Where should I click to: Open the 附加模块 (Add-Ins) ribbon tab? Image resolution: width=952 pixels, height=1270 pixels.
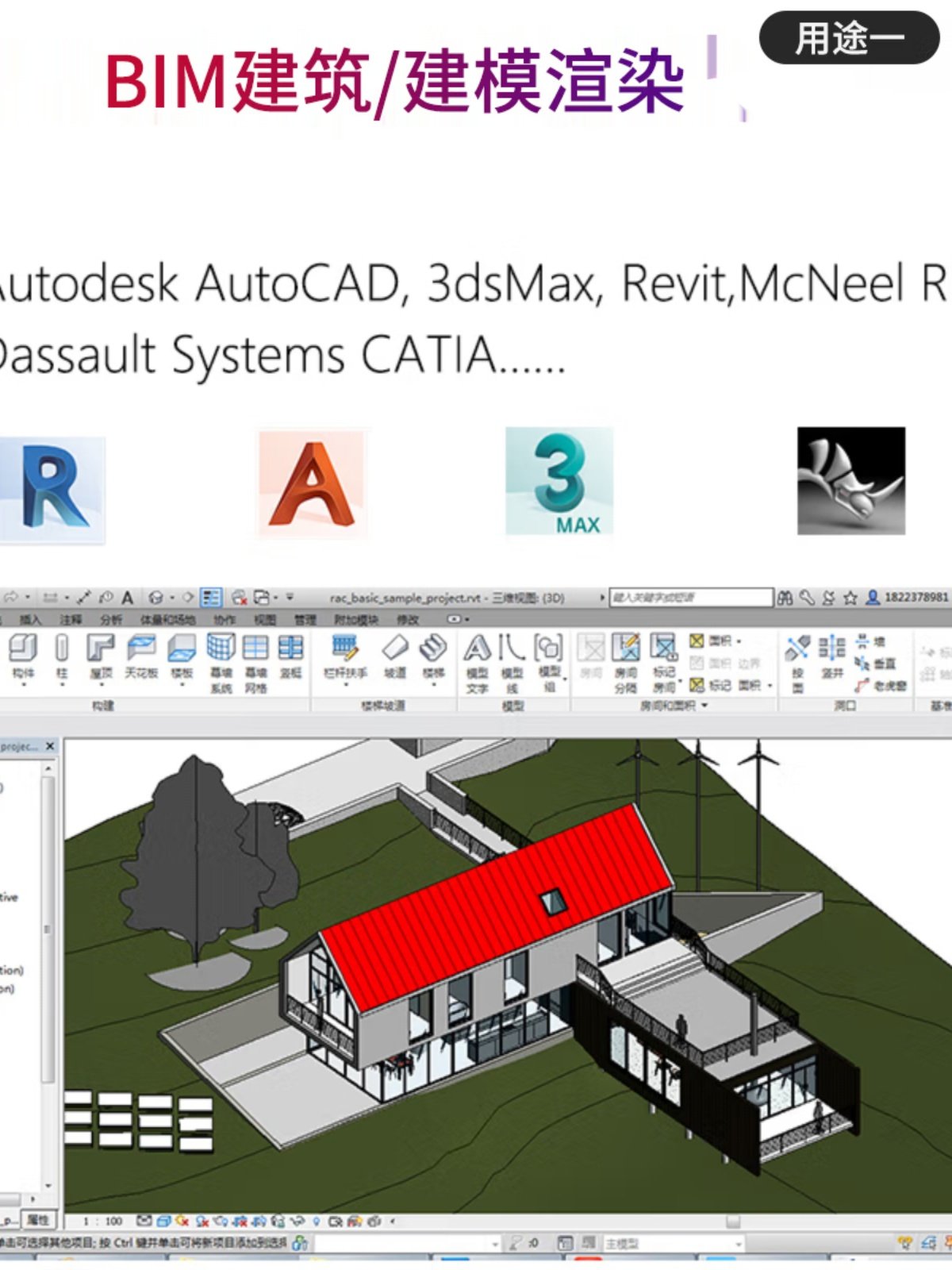355,619
